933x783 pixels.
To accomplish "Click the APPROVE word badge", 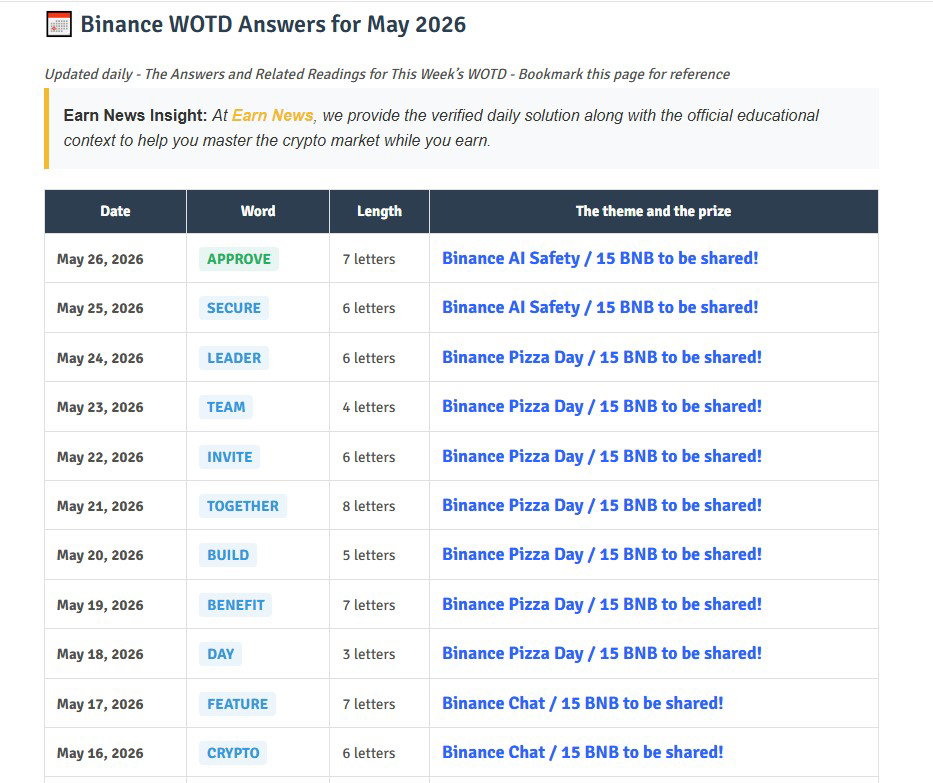I will [x=239, y=259].
